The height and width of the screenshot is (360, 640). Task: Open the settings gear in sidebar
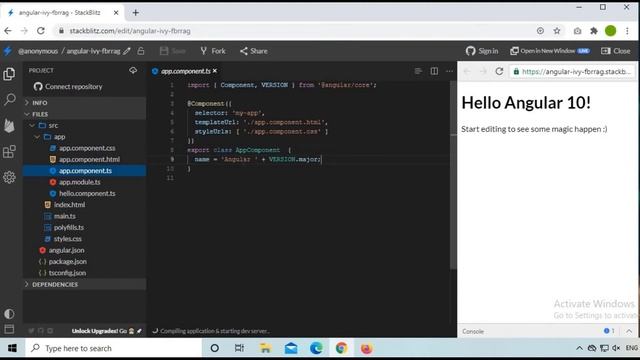pos(9,177)
